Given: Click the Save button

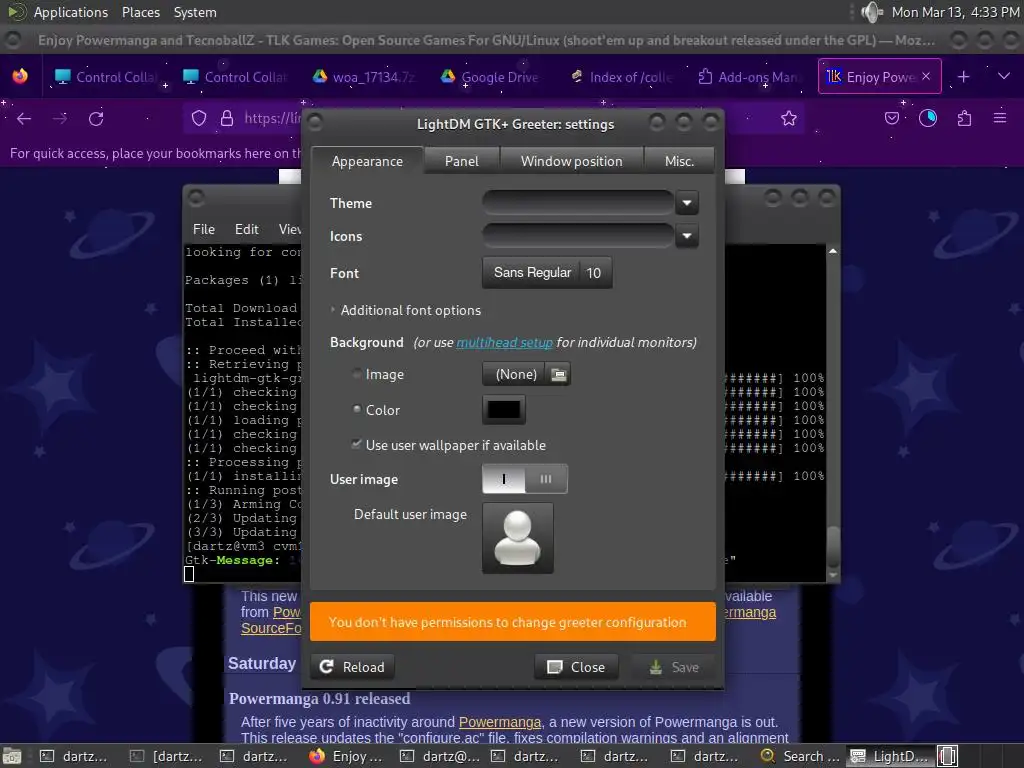Looking at the screenshot, I should click(674, 667).
